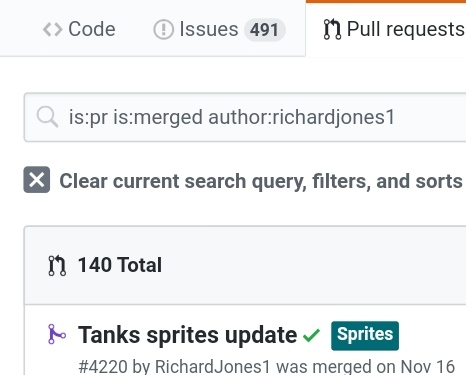Open the Code tab
The width and height of the screenshot is (466, 375).
click(x=79, y=29)
